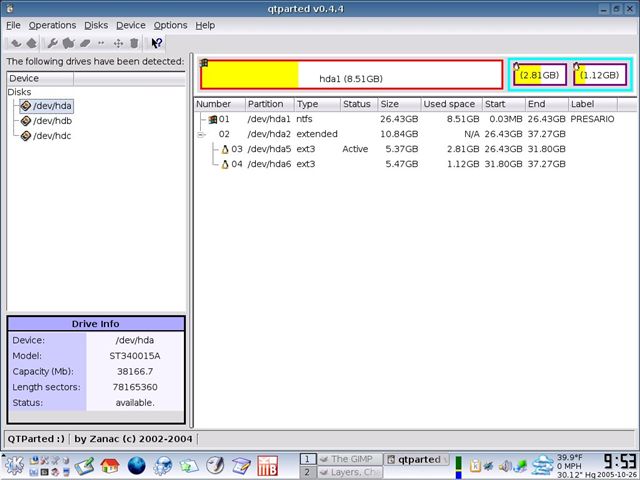The image size is (640, 480).
Task: Sort by the End column header
Action: (x=547, y=104)
